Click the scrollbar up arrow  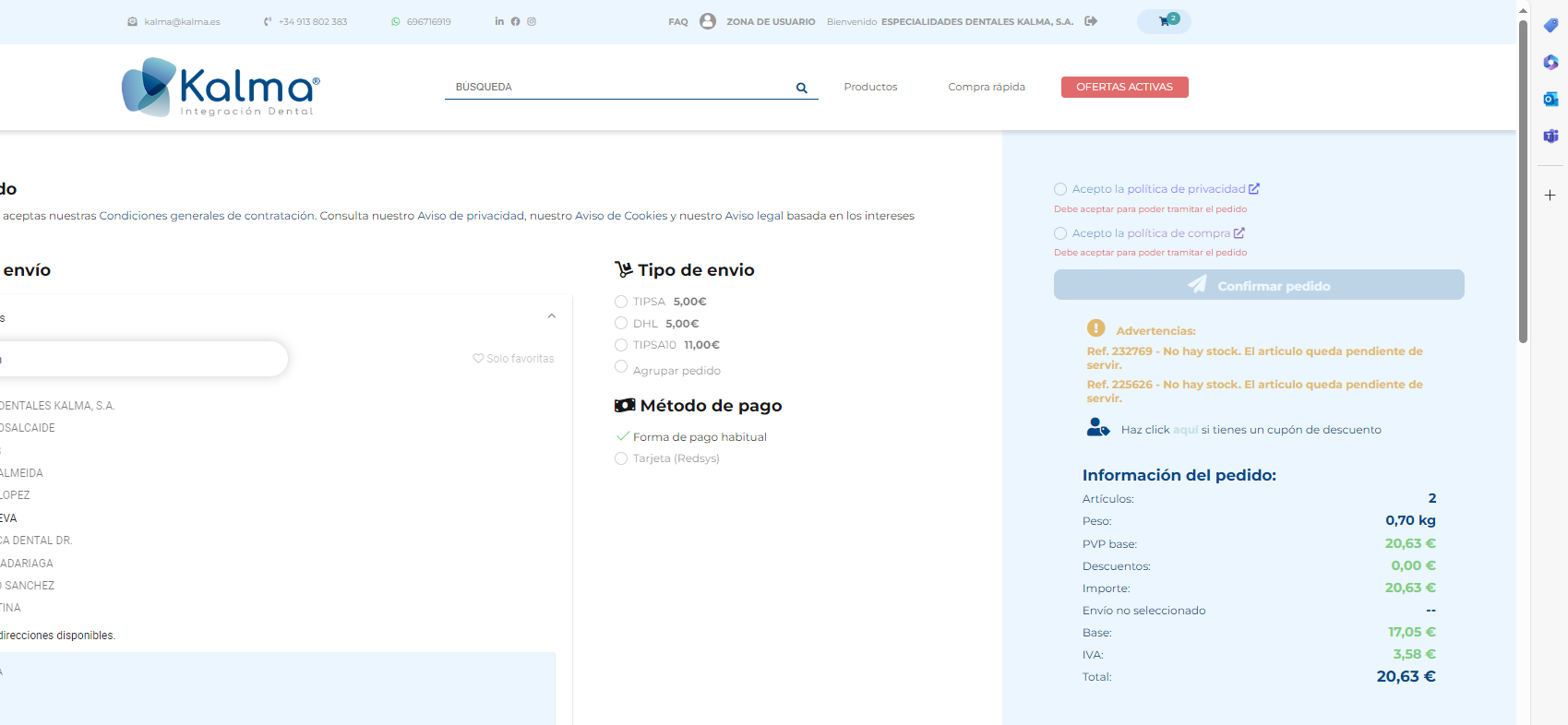1523,9
